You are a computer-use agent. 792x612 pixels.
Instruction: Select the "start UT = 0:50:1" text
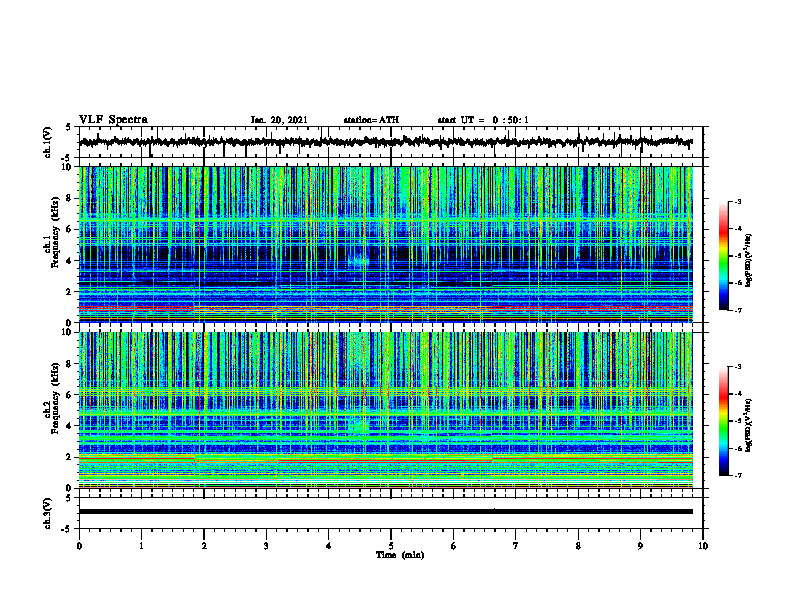(483, 120)
